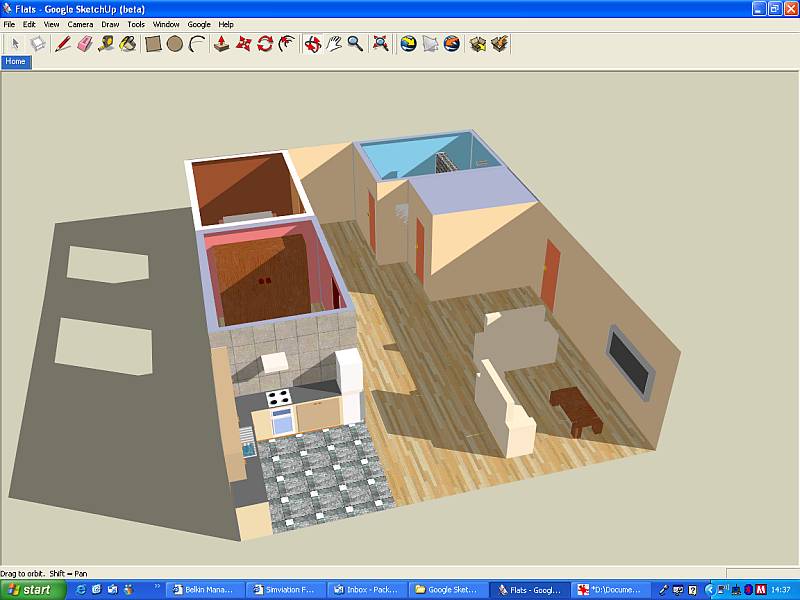
Task: Choose the Pencil line tool
Action: click(x=62, y=44)
